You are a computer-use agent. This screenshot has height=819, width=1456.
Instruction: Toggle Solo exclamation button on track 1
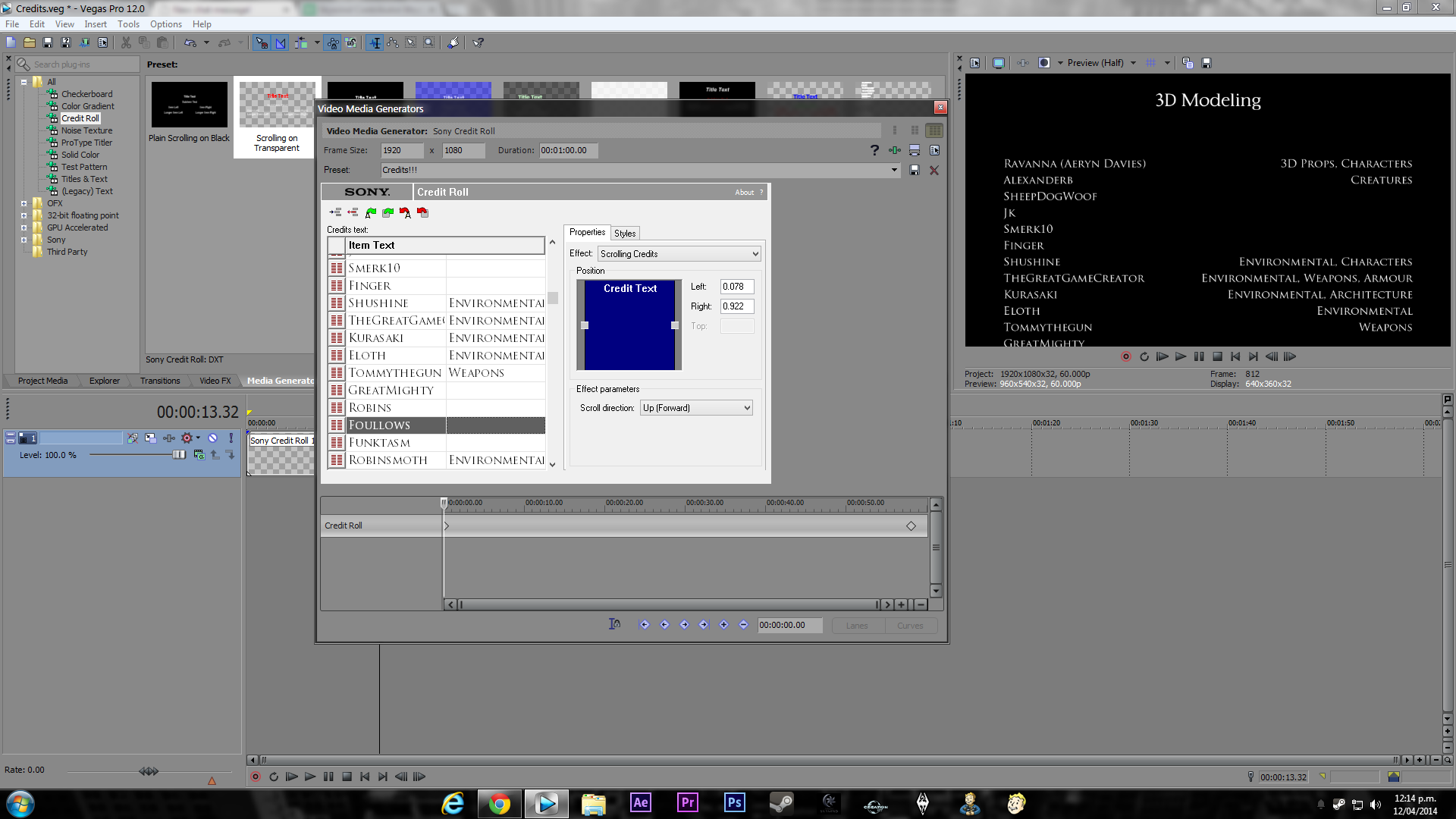[x=231, y=438]
